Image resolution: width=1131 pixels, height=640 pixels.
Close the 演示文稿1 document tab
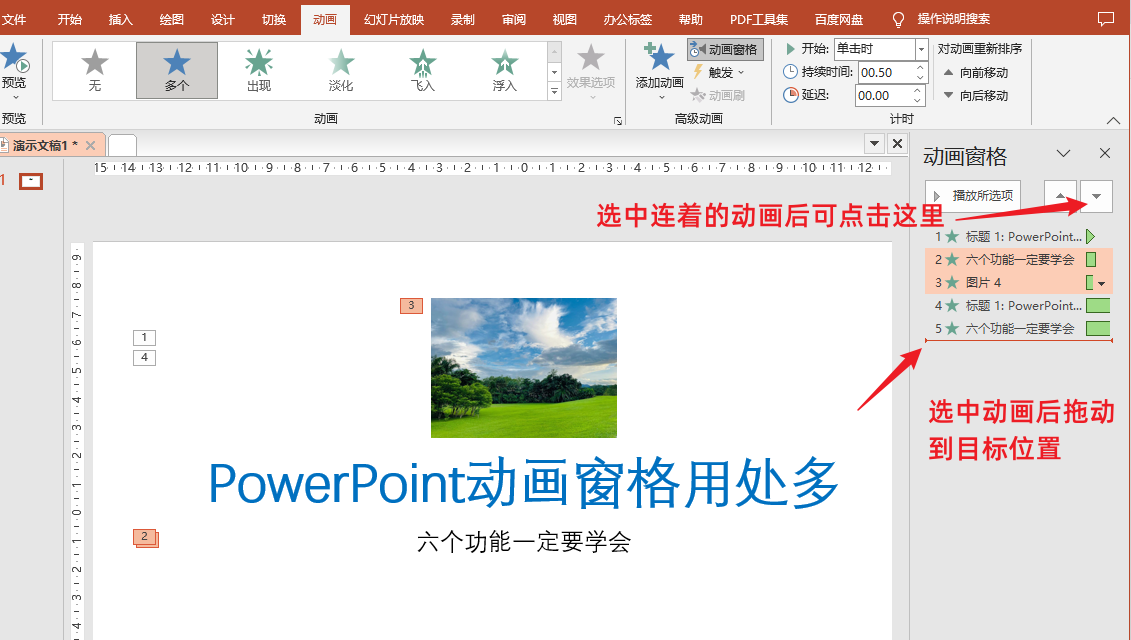point(90,145)
